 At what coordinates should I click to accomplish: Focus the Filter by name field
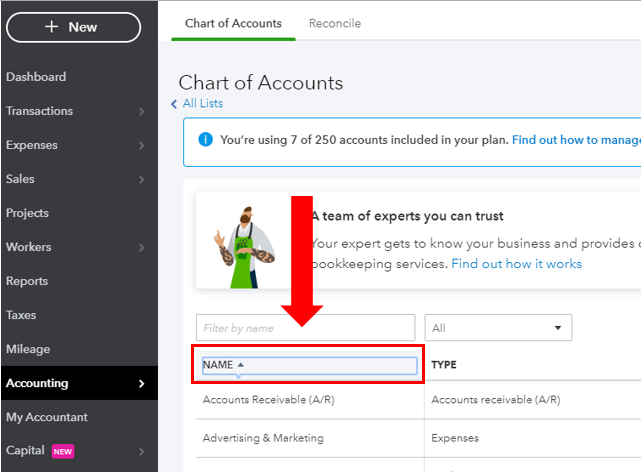point(305,327)
